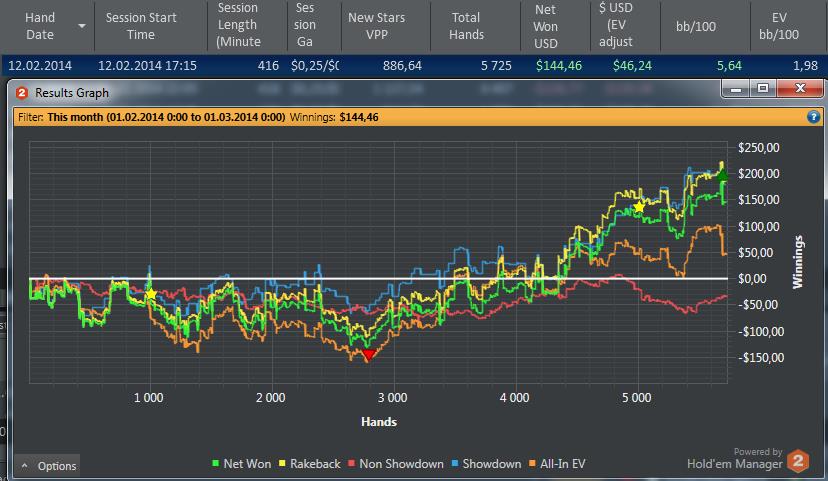
Task: Close the Results Graph window
Action: 799,88
